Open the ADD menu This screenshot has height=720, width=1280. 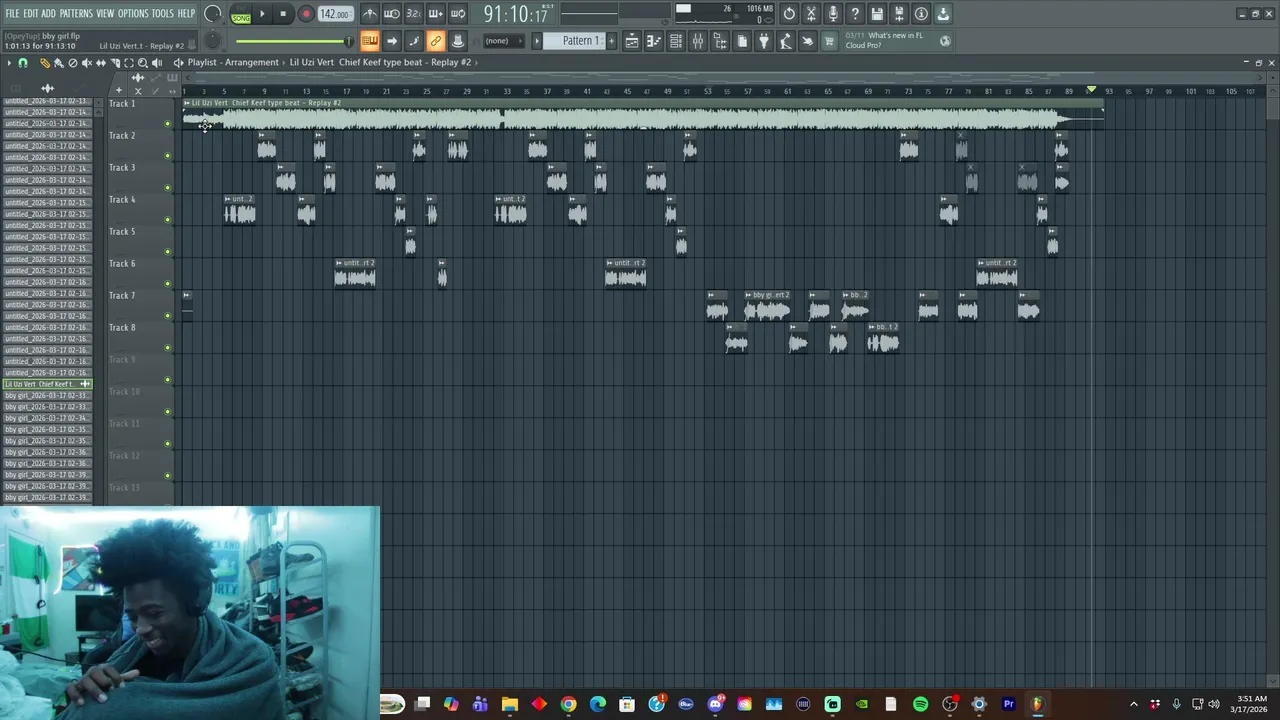(48, 13)
